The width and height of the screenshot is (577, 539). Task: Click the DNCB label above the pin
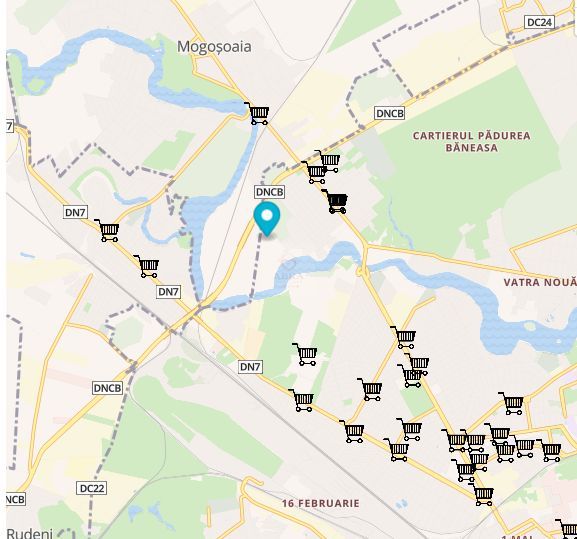[270, 192]
